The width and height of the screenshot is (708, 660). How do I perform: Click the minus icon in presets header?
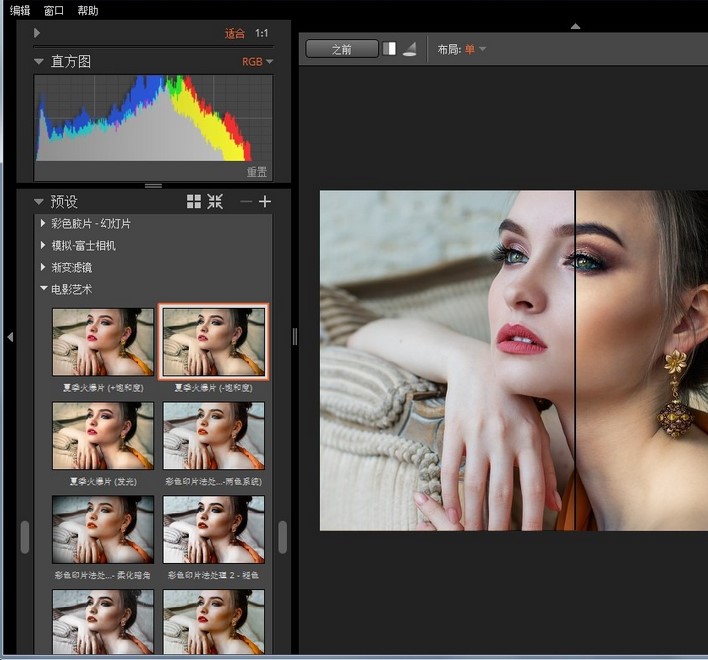point(246,202)
